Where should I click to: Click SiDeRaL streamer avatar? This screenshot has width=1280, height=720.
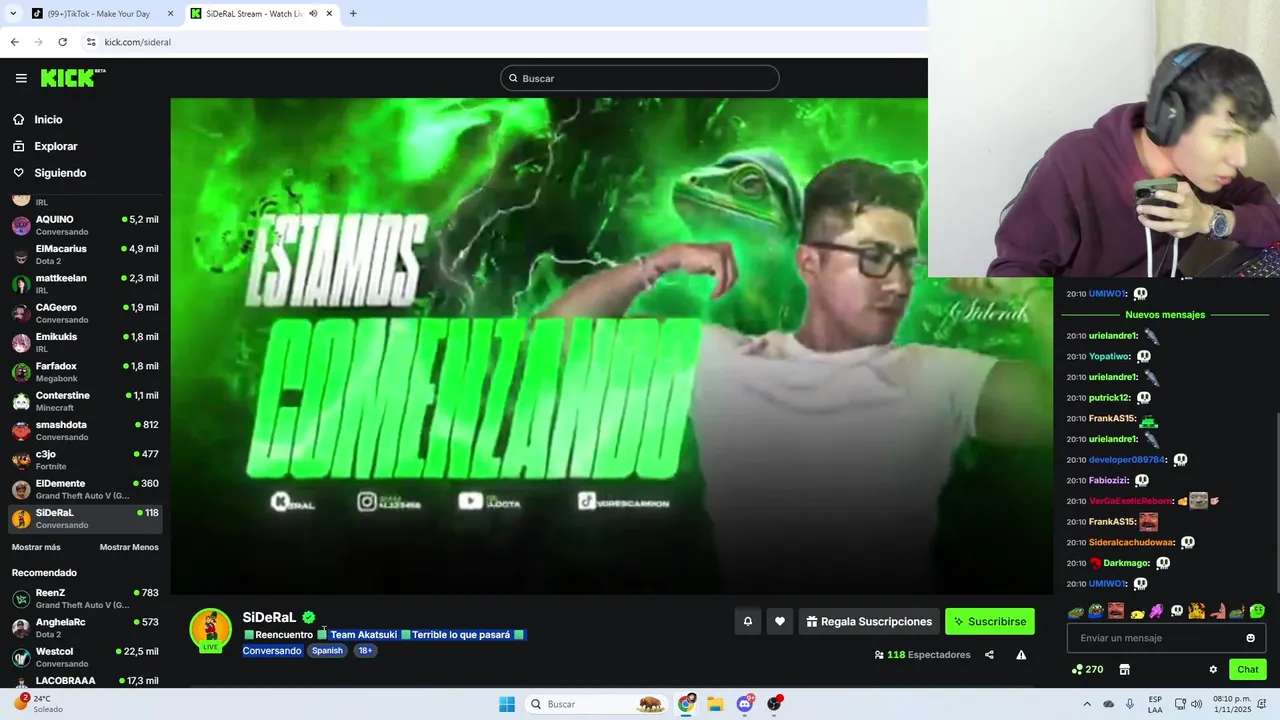coord(210,630)
